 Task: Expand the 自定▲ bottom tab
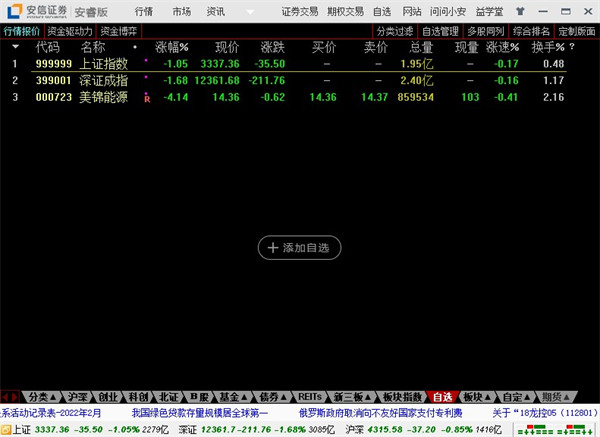click(x=517, y=397)
